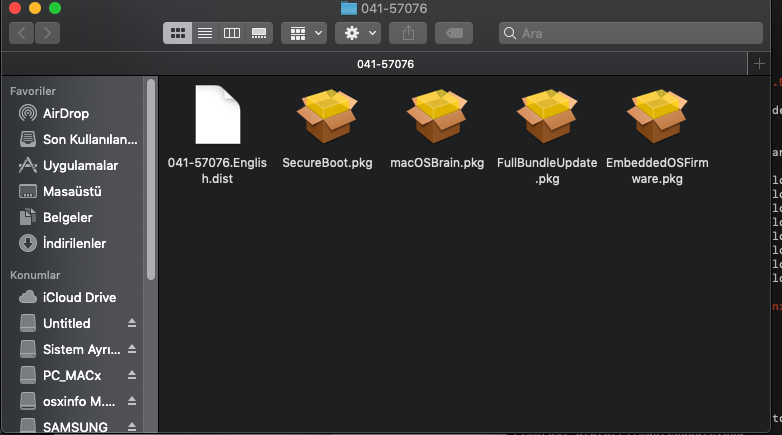Click the sidebar scrollbar
782x435 pixels.
point(151,180)
